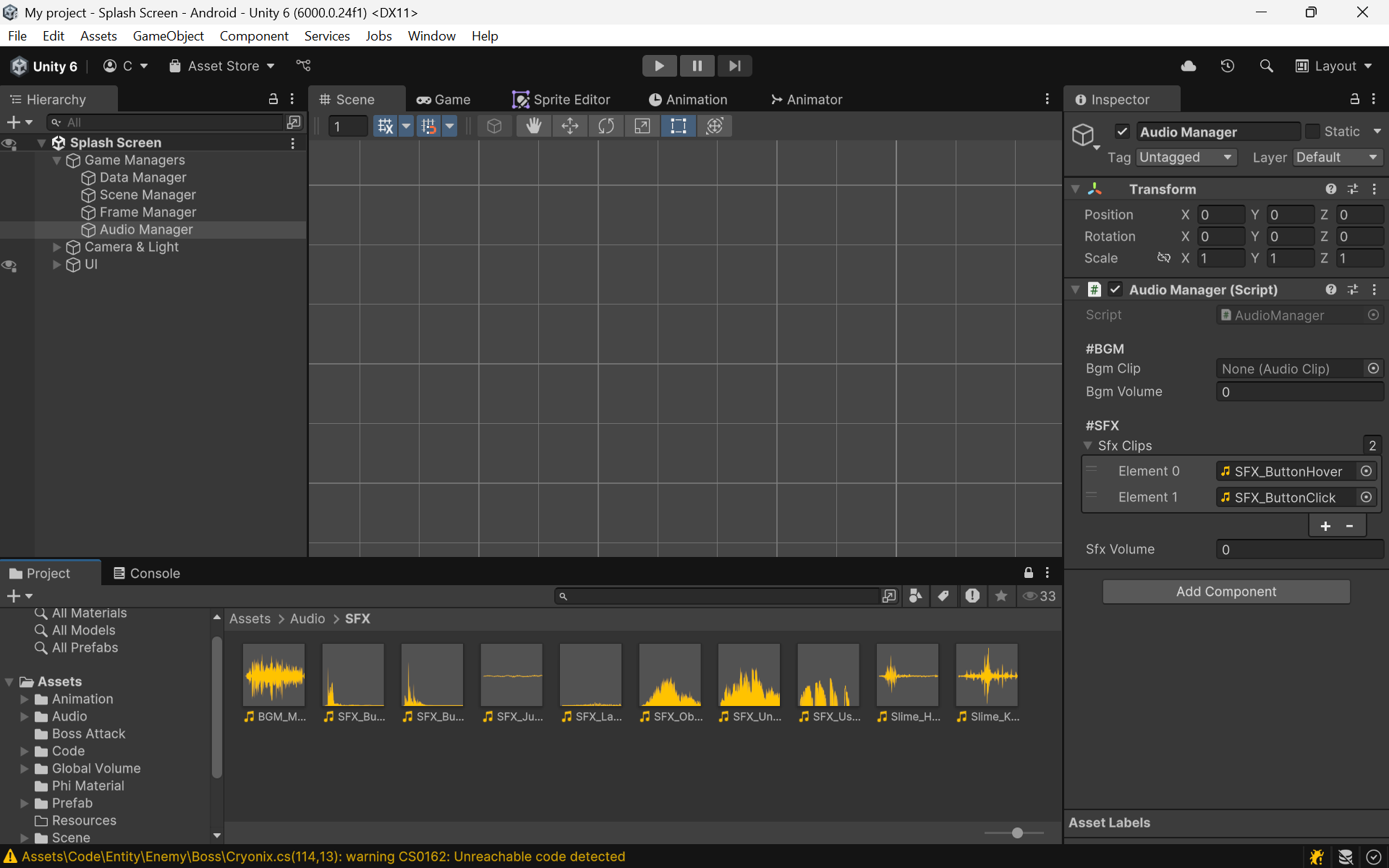Toggle Splash Screen scene visibility eye
The image size is (1389, 868).
[x=9, y=143]
